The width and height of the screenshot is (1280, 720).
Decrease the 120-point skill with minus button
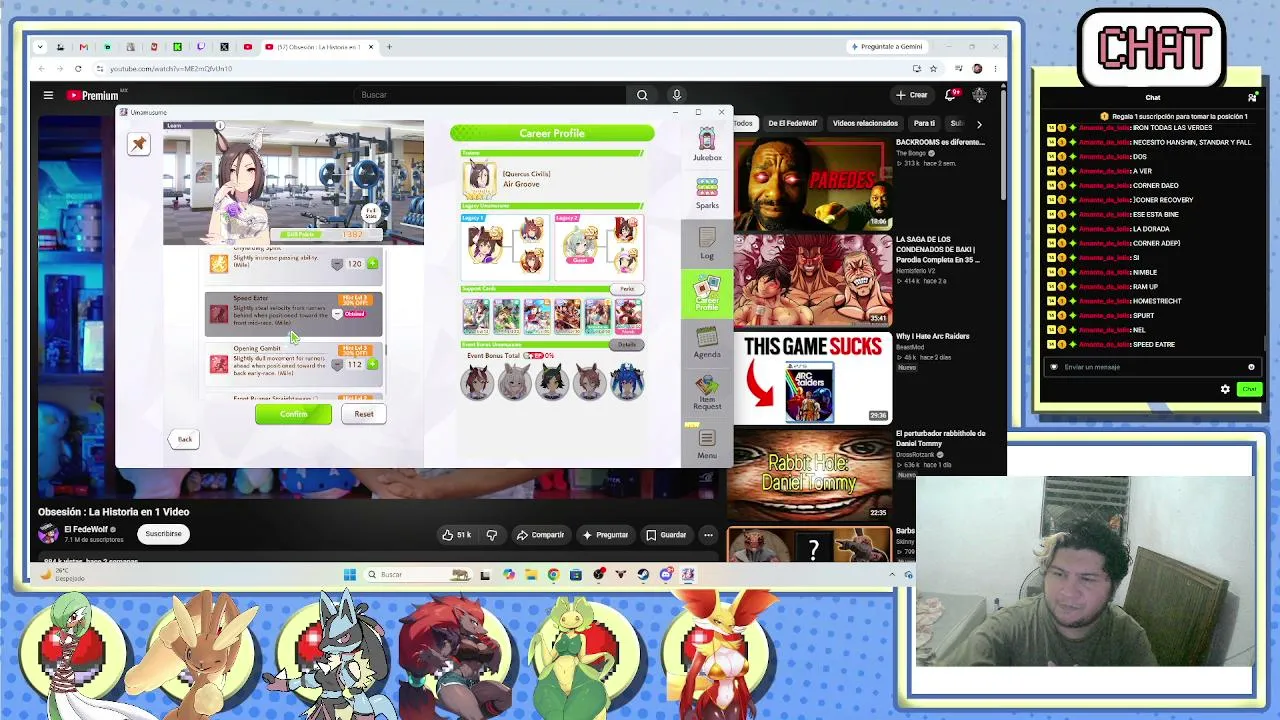pyautogui.click(x=337, y=264)
